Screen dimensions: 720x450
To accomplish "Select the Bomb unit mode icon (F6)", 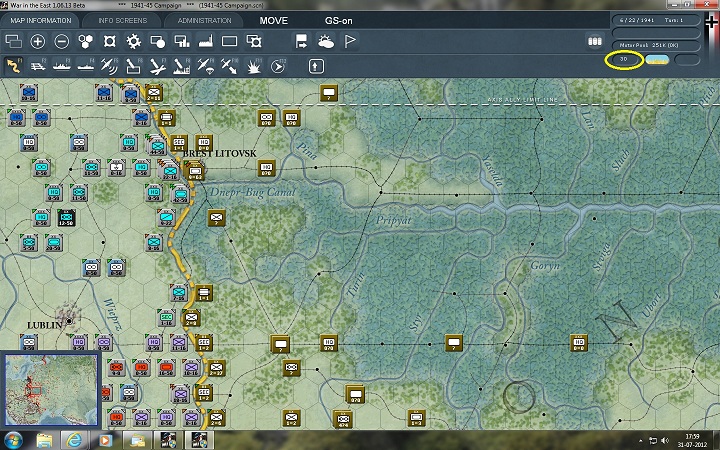I will point(133,67).
